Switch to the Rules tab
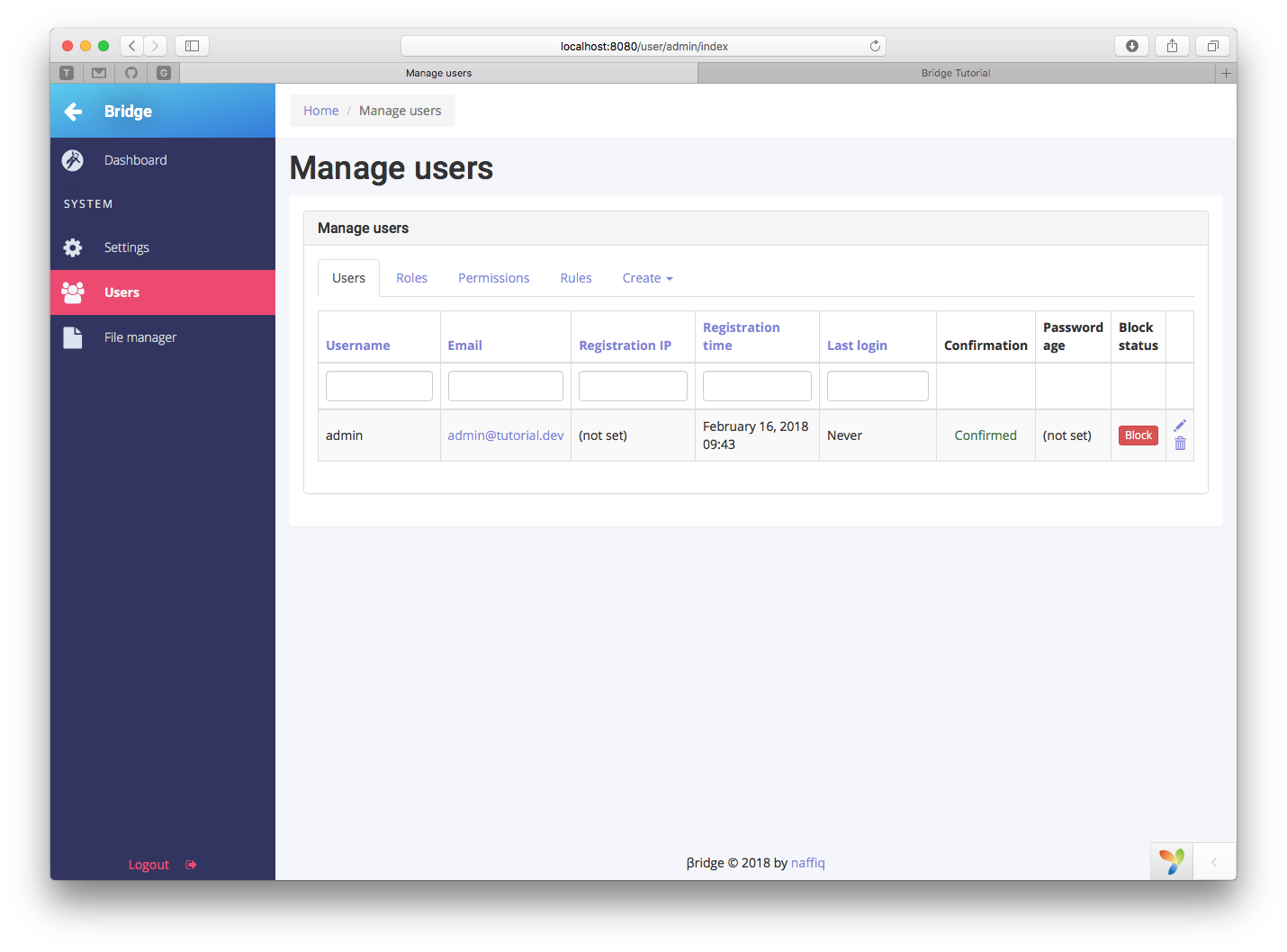This screenshot has width=1287, height=952. coord(576,278)
